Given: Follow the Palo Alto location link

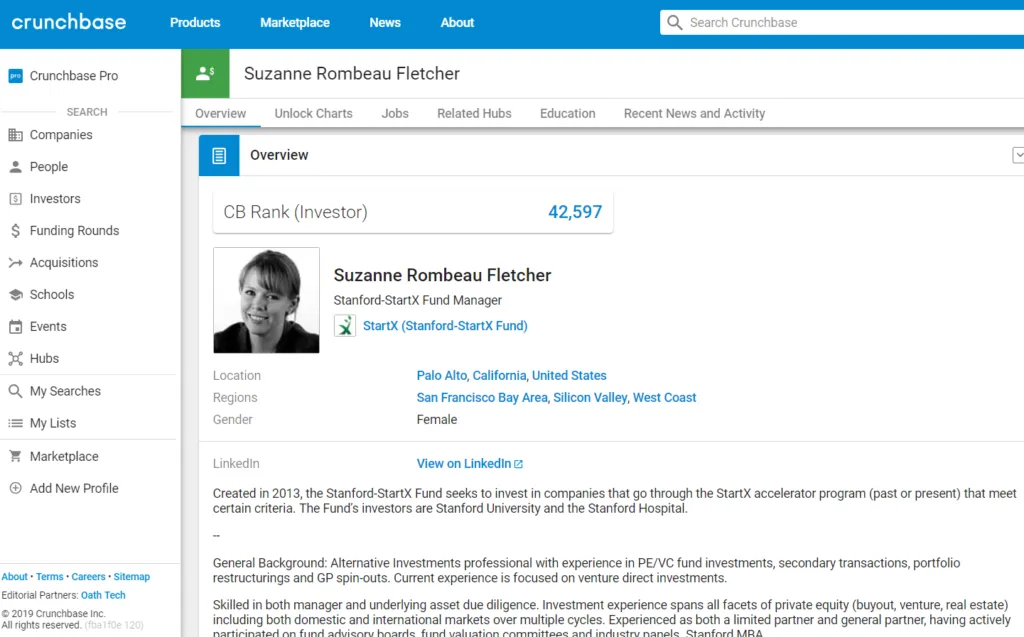Looking at the screenshot, I should coord(441,376).
